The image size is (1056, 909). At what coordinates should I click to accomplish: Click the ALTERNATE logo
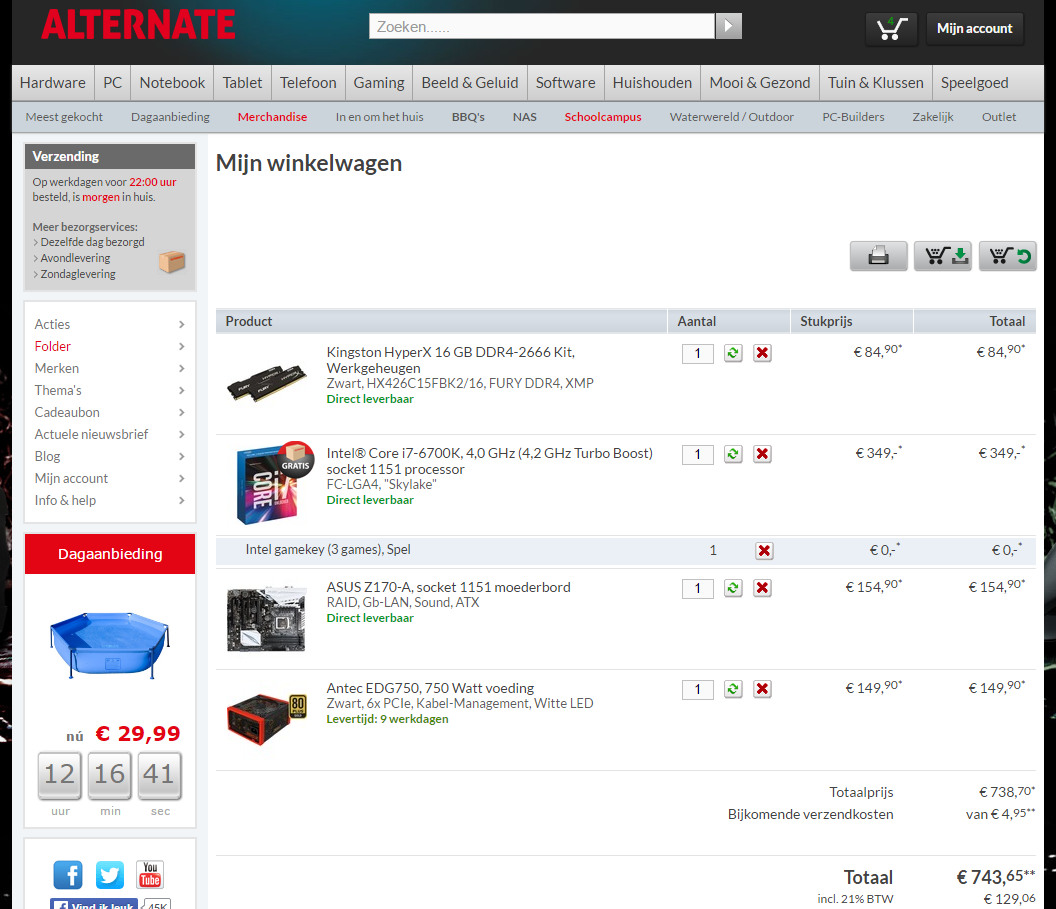coord(138,25)
